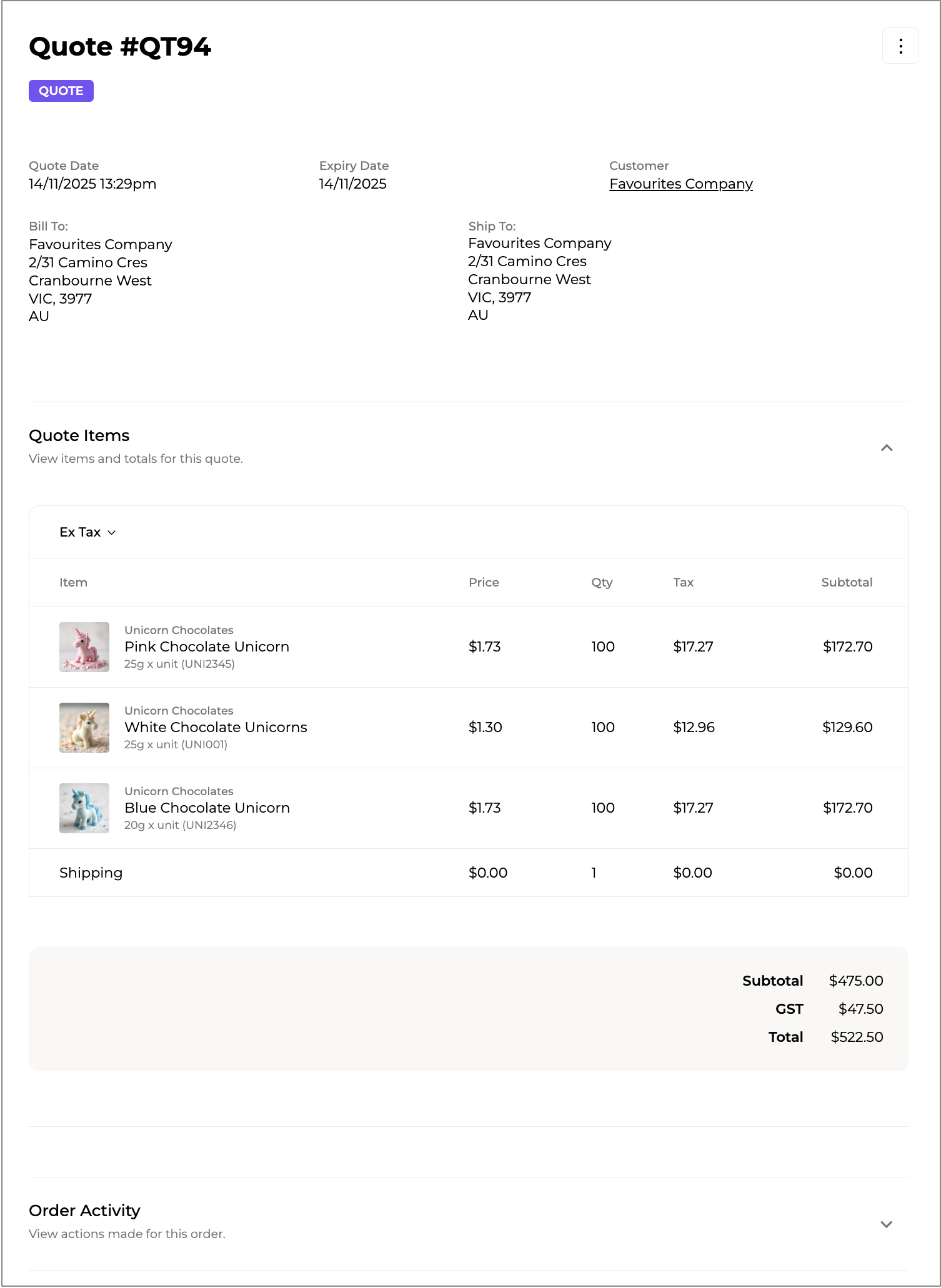The width and height of the screenshot is (941, 1288).
Task: Click the Pink Chocolate Unicorn thumbnail
Action: pyautogui.click(x=84, y=646)
